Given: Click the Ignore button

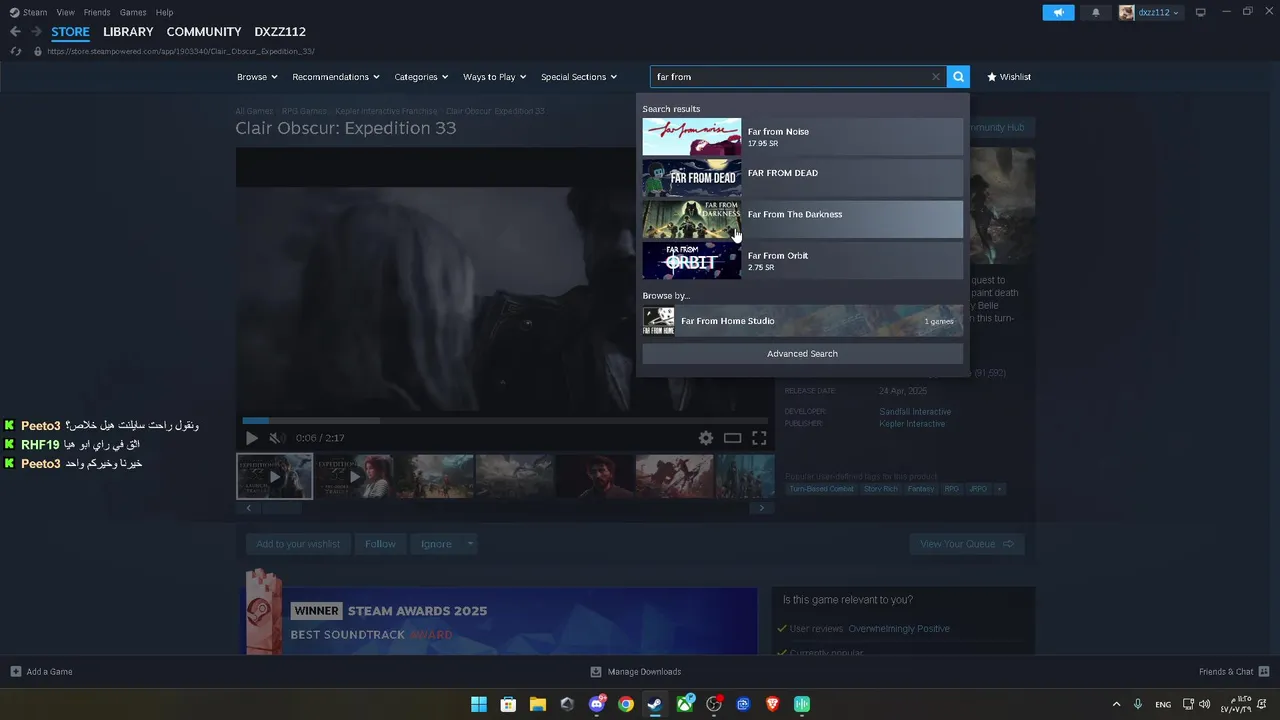Looking at the screenshot, I should 436,544.
